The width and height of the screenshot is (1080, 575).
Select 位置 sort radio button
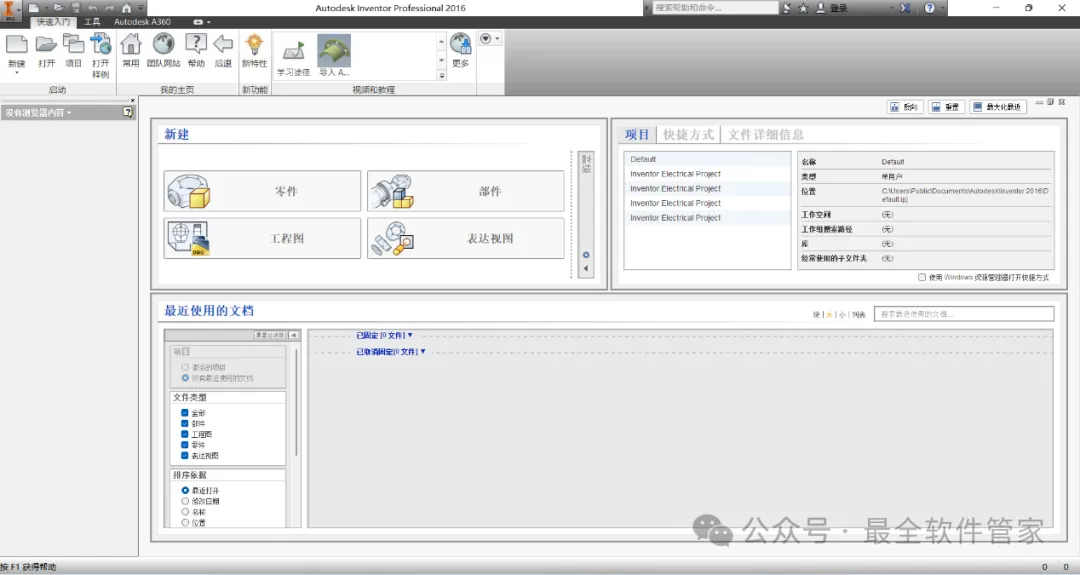[185, 522]
